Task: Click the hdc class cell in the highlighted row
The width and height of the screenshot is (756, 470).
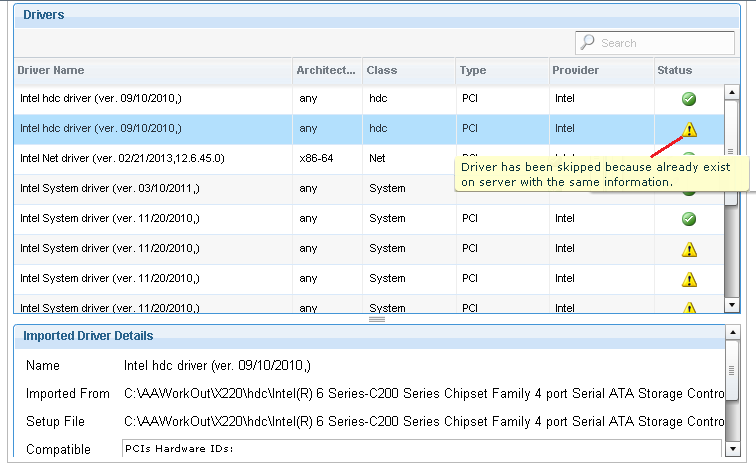Action: [x=378, y=128]
